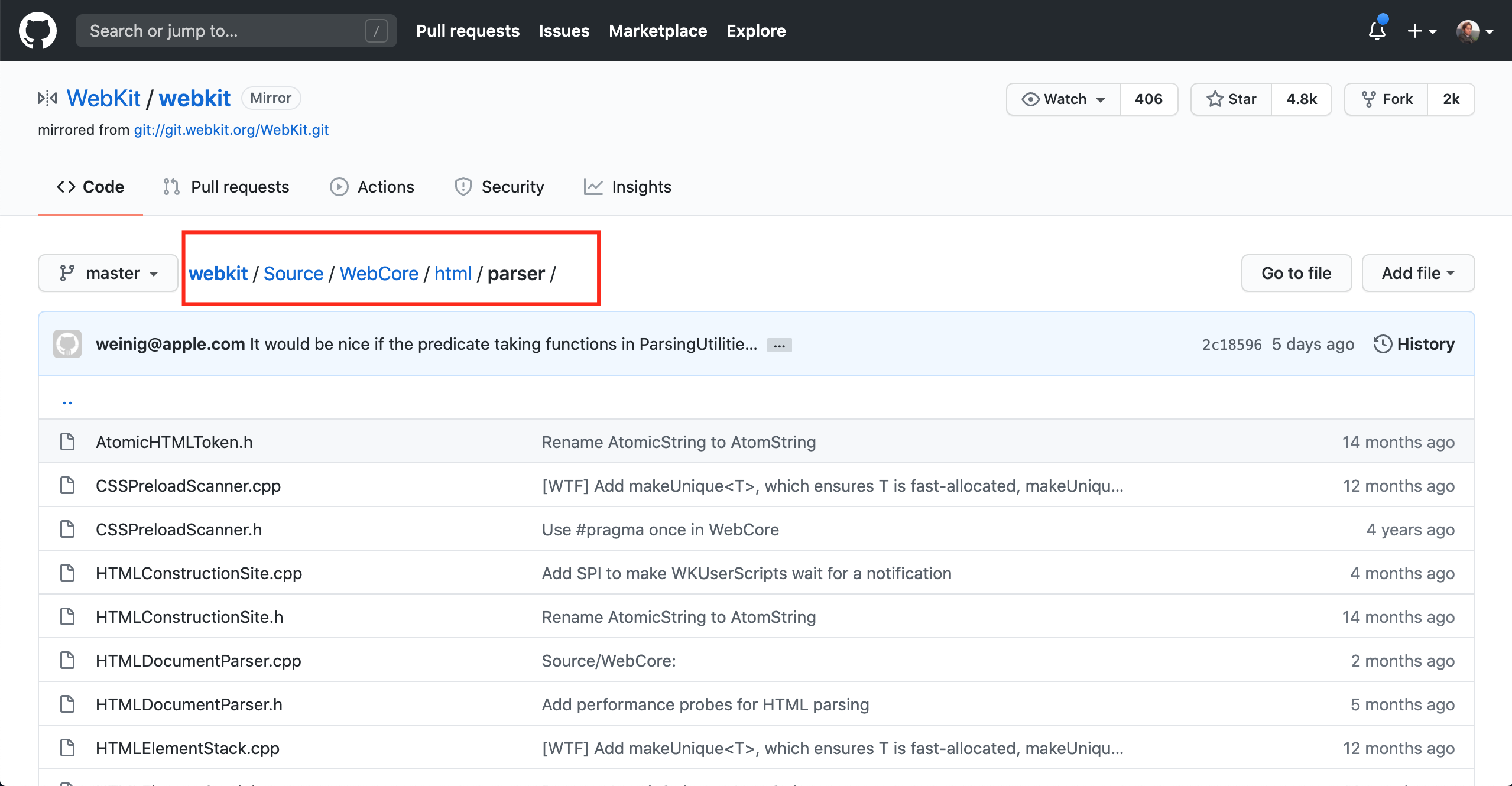This screenshot has width=1512, height=786.
Task: Open the git.webkit.org mirror link
Action: click(x=231, y=130)
